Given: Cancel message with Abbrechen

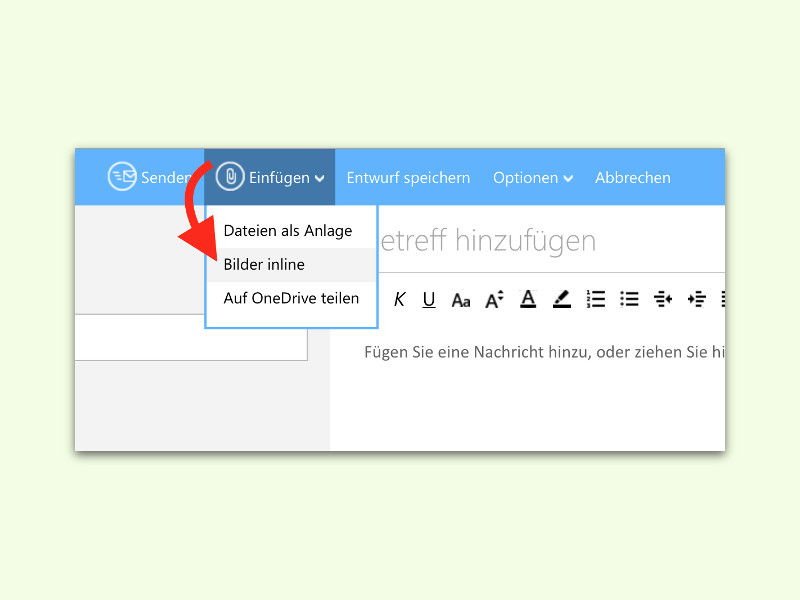Looking at the screenshot, I should point(633,178).
